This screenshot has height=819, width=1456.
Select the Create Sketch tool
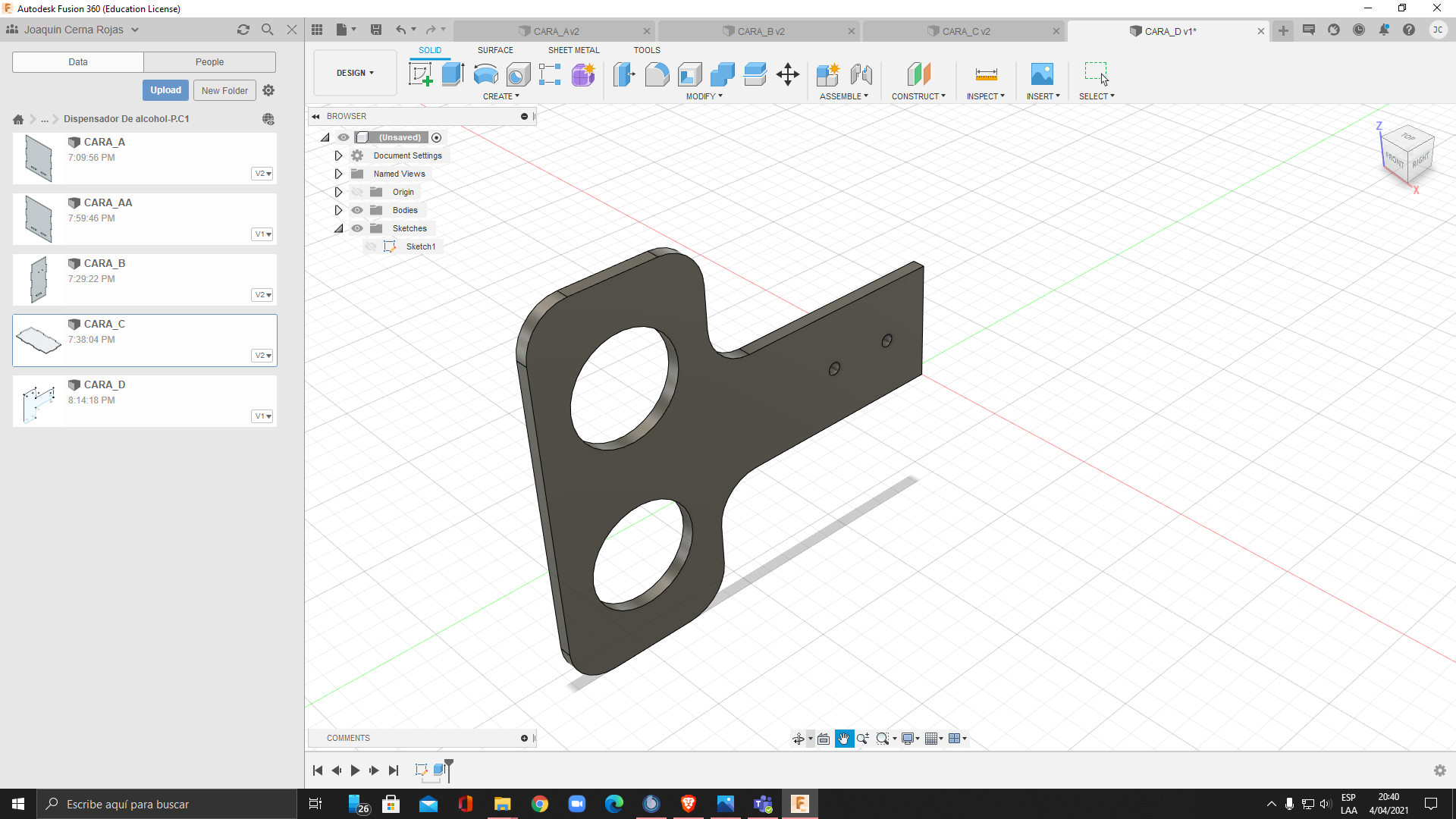[420, 74]
